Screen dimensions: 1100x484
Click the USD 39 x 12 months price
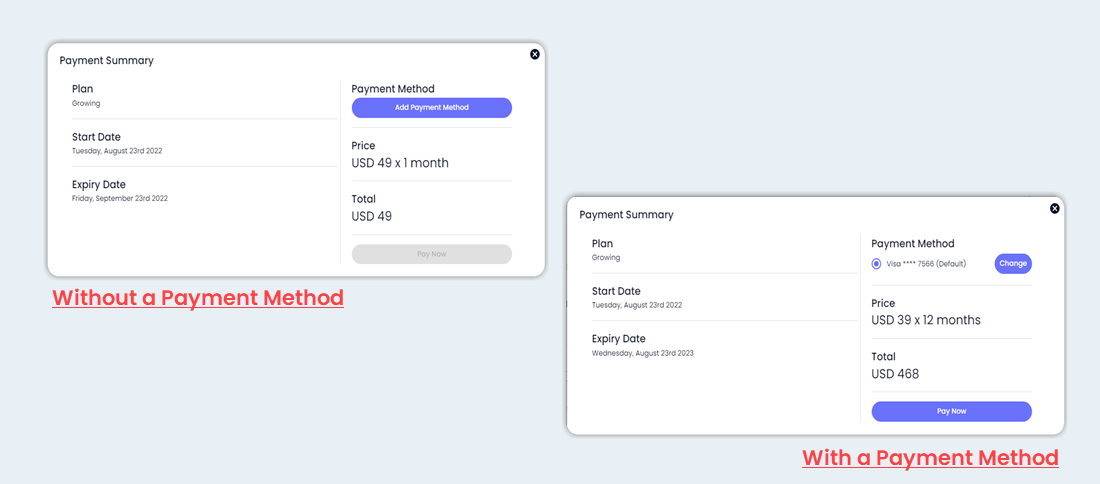[926, 320]
